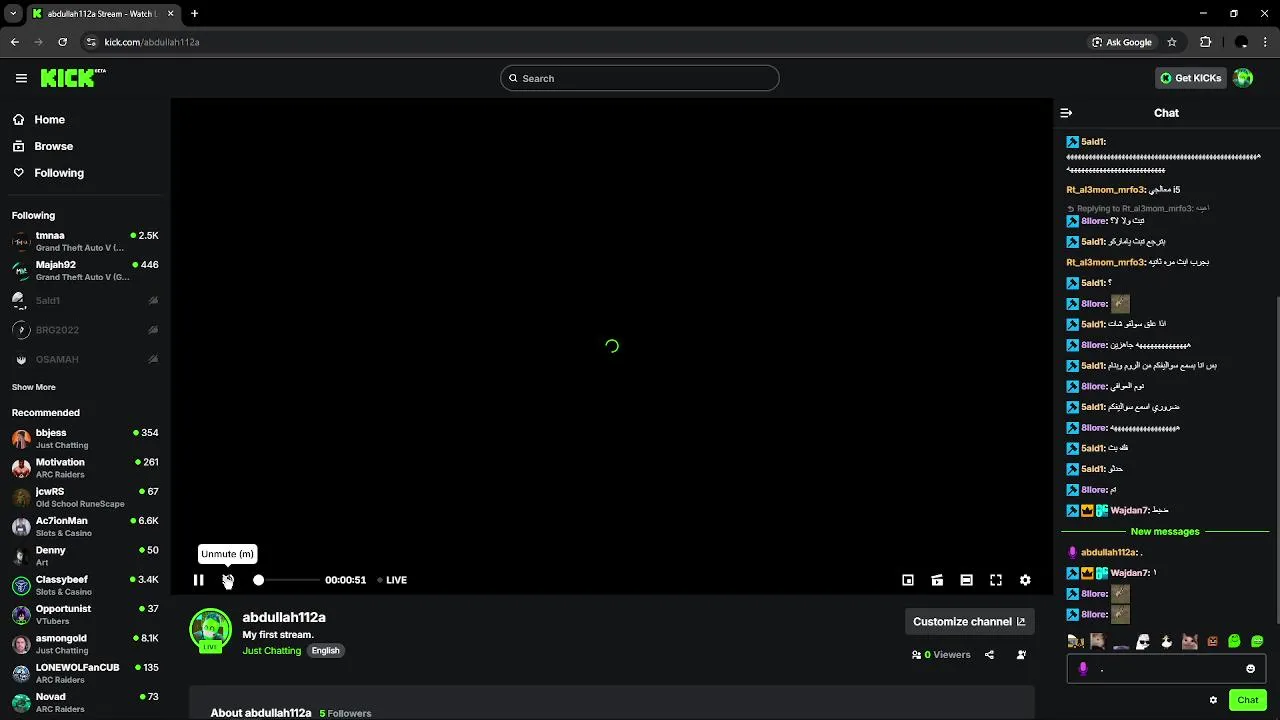Open the tab search dropdown

(x=12, y=14)
